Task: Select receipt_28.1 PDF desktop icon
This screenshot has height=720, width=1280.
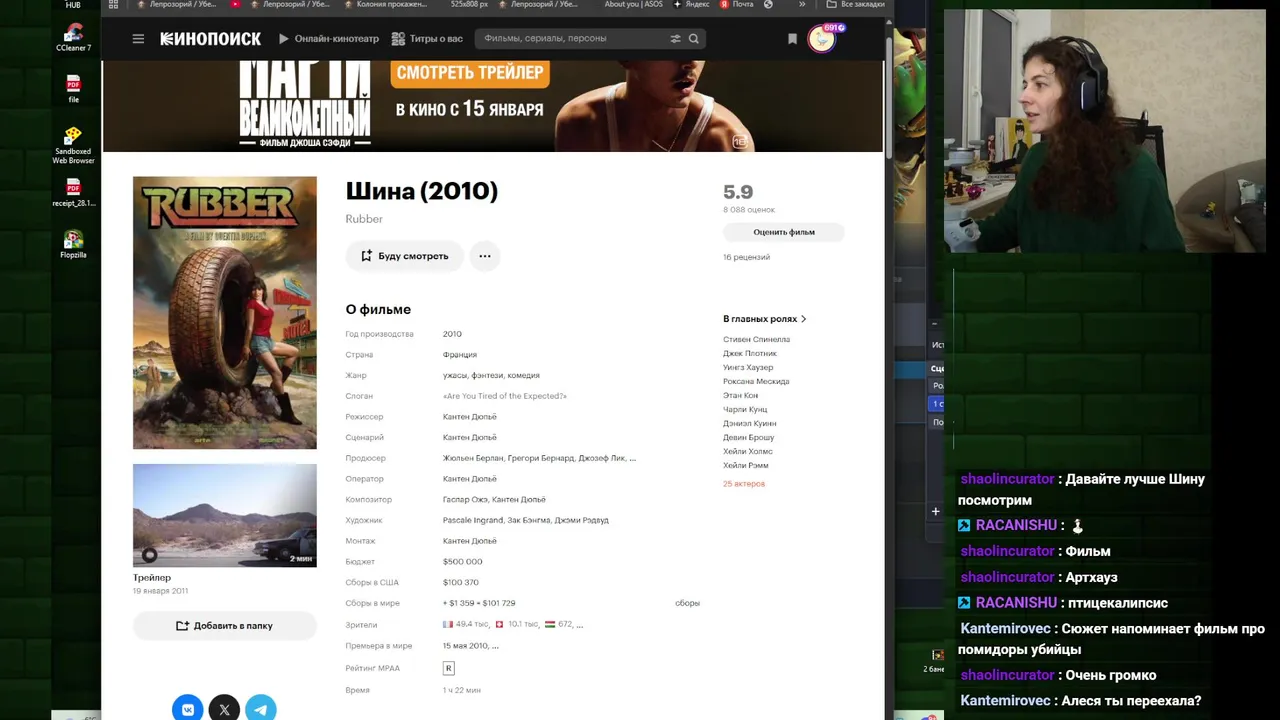Action: [x=73, y=193]
